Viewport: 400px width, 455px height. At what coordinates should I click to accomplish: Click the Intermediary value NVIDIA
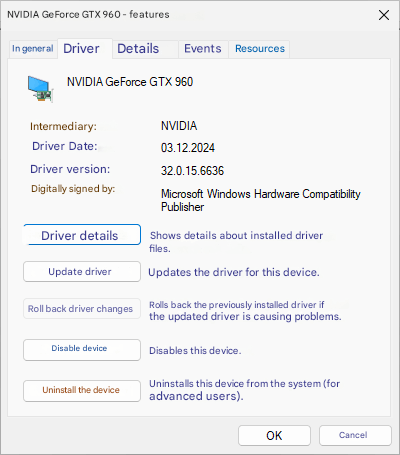point(179,126)
